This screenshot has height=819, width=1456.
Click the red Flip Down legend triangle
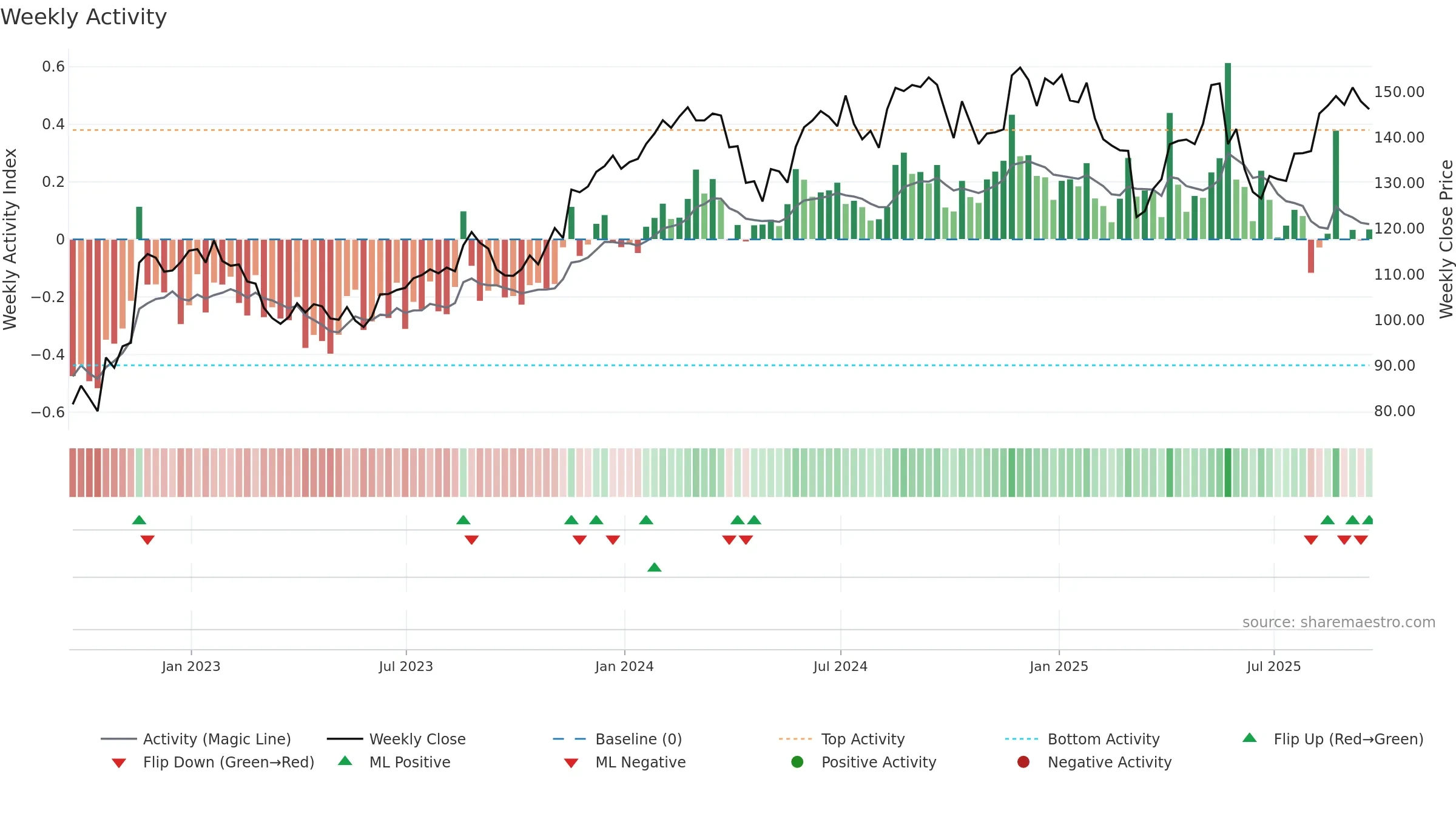119,763
